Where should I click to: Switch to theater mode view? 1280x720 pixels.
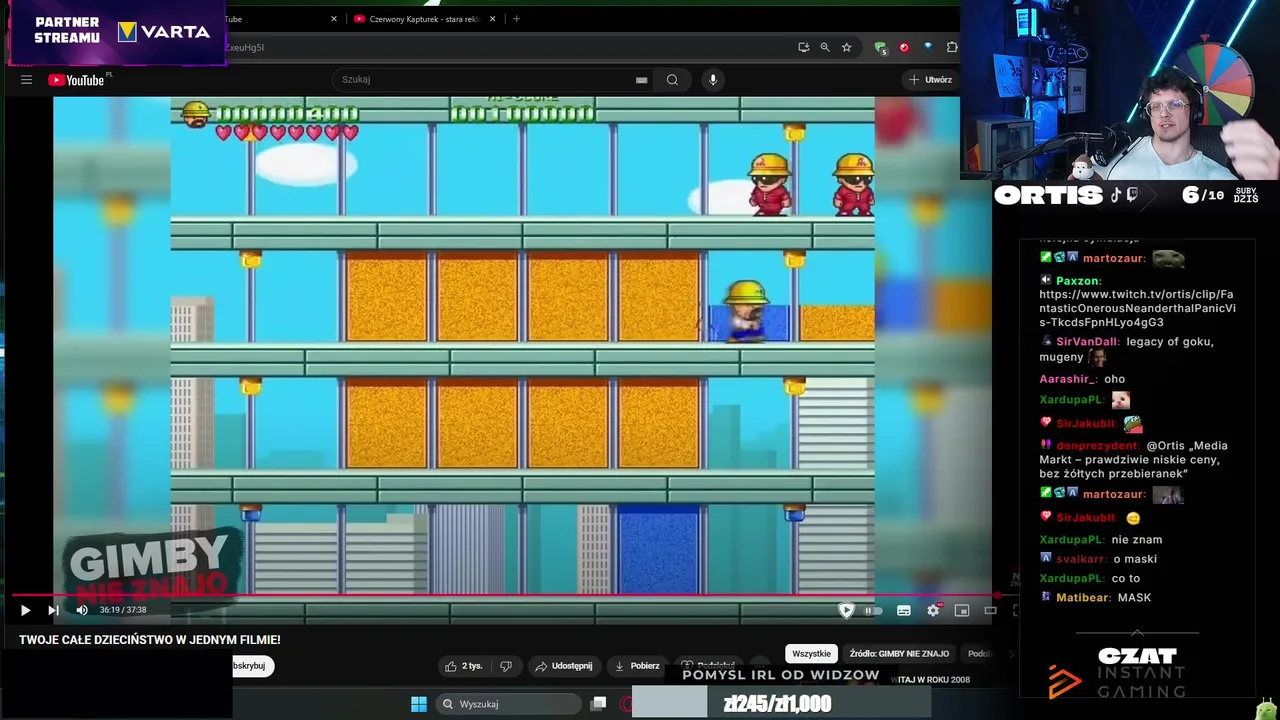[990, 610]
